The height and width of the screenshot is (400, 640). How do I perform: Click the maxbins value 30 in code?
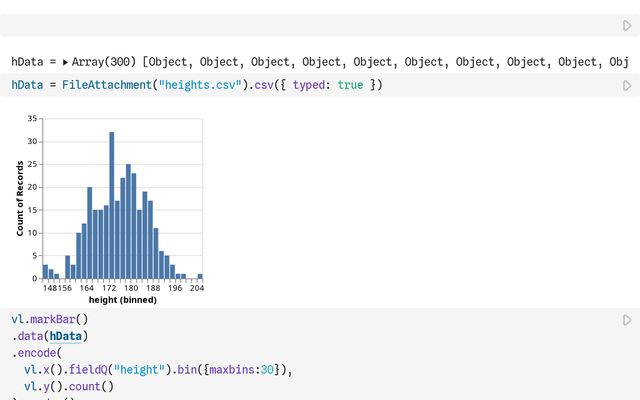271,370
